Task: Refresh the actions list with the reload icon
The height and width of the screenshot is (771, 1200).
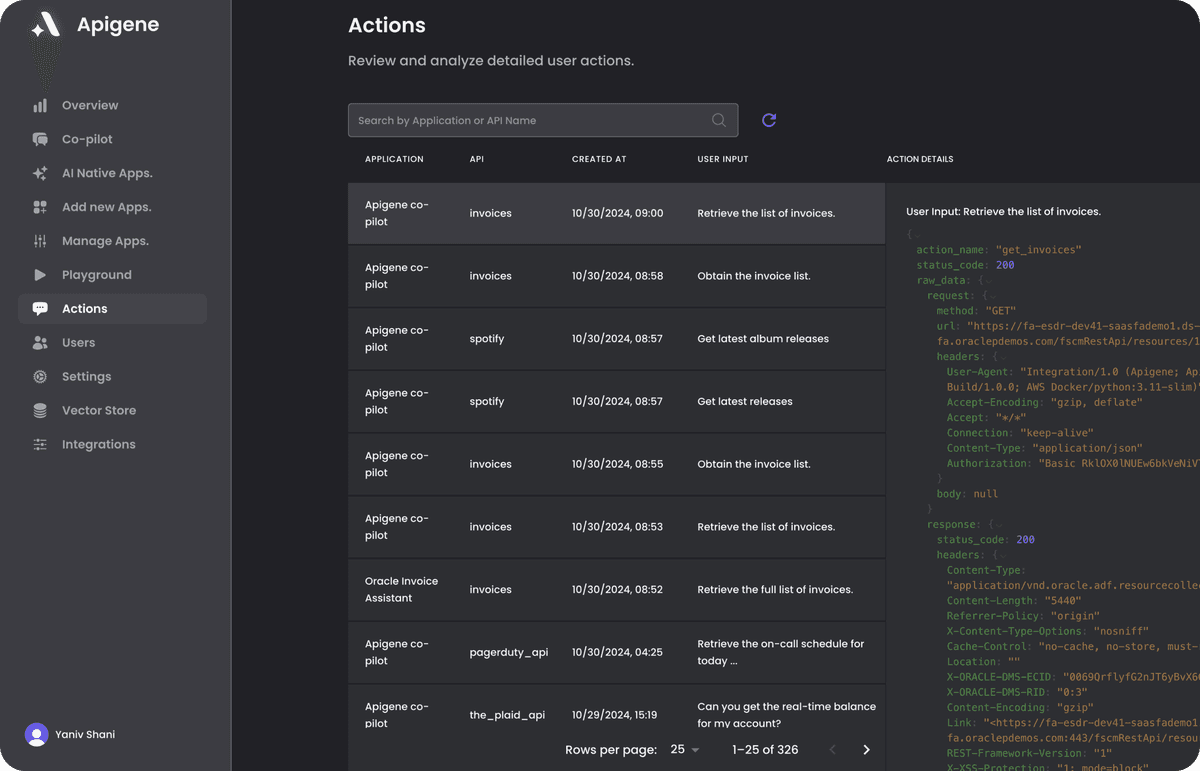Action: pyautogui.click(x=769, y=120)
